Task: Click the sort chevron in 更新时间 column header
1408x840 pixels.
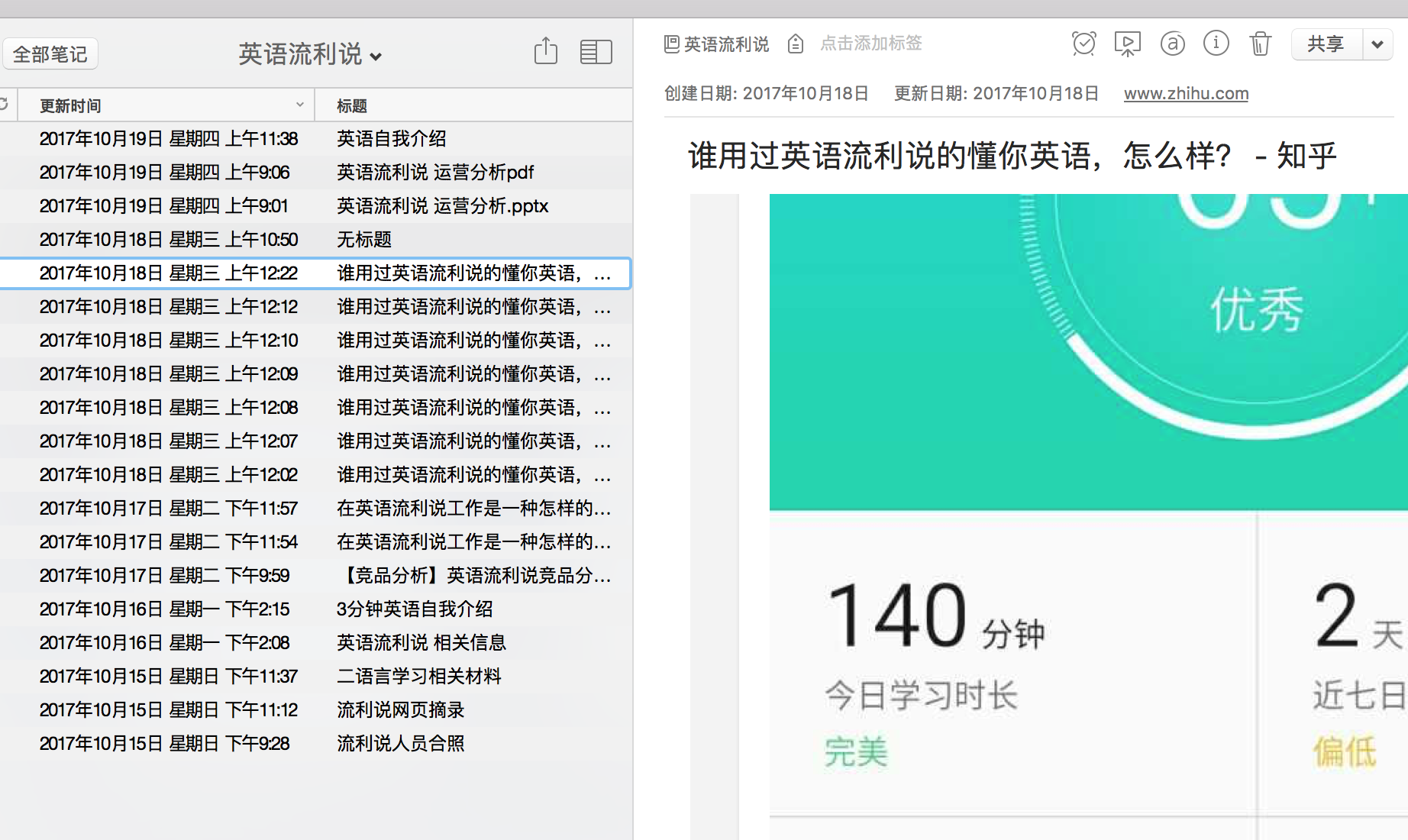Action: (x=300, y=105)
